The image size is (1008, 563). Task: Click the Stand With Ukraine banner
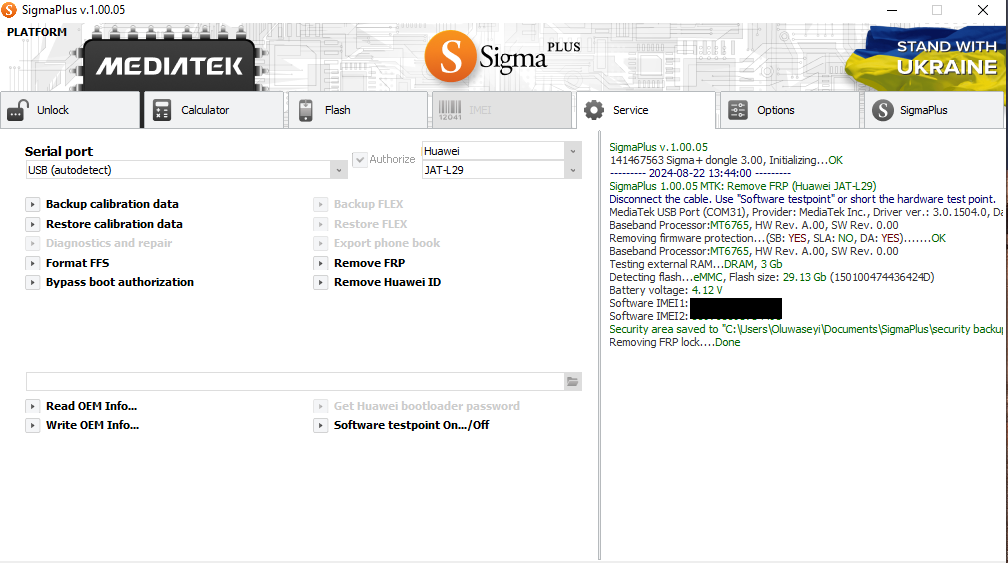[x=924, y=58]
